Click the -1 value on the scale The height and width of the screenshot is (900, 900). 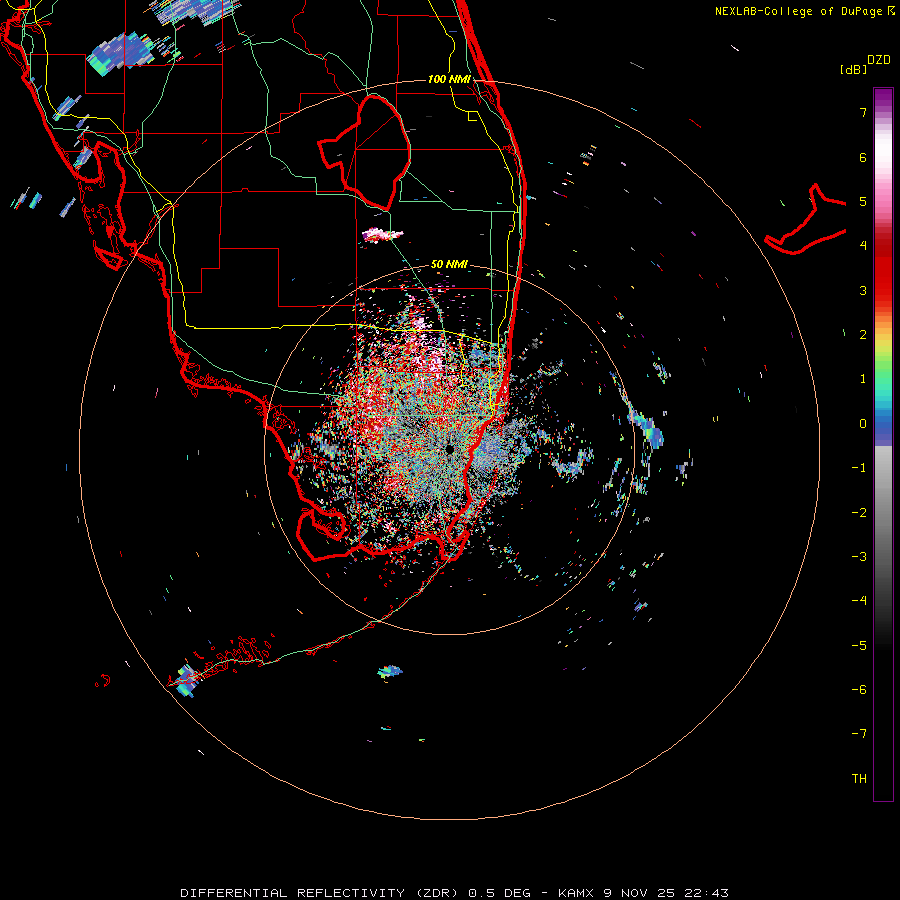point(859,468)
